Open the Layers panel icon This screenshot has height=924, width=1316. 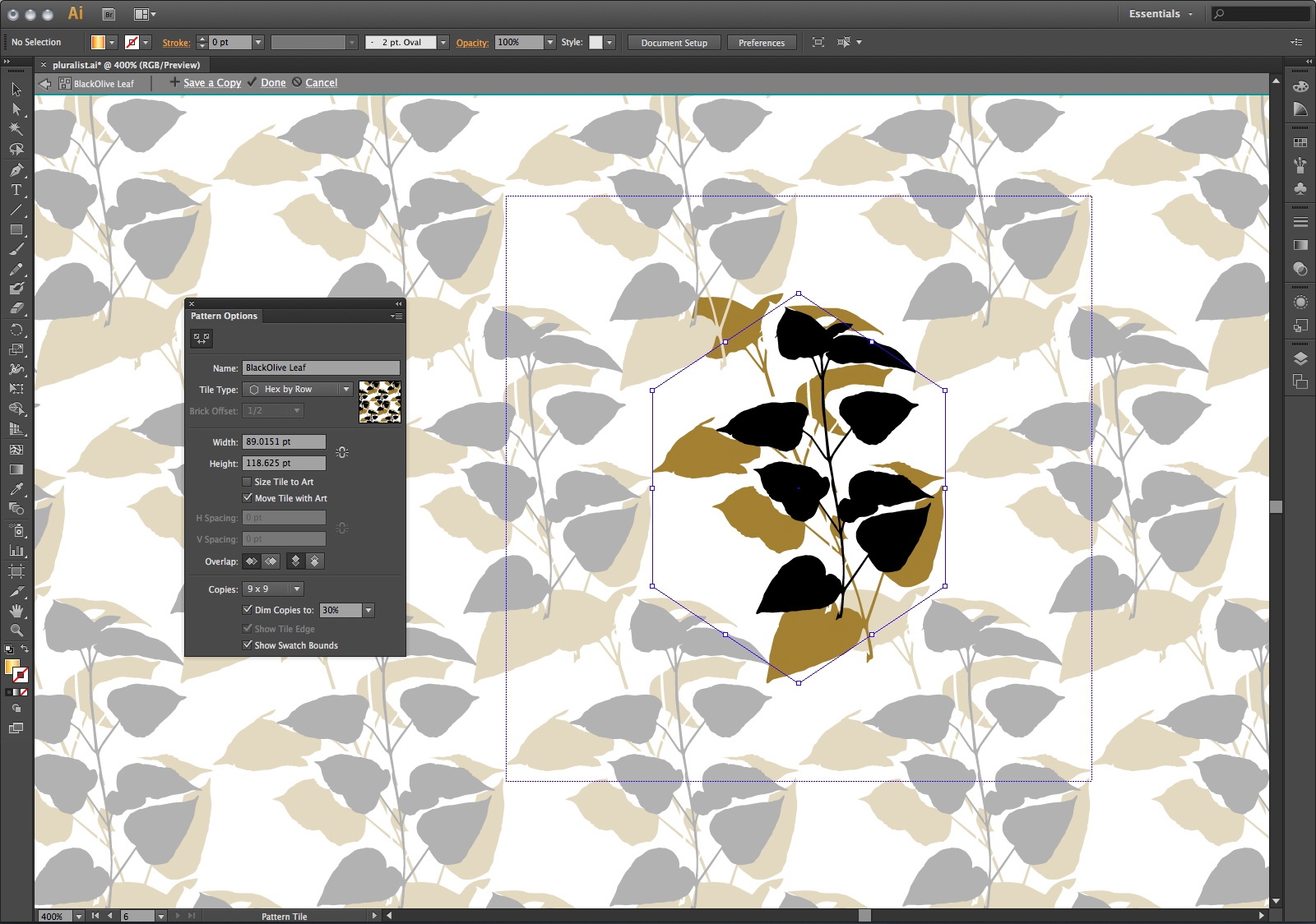coord(1300,359)
